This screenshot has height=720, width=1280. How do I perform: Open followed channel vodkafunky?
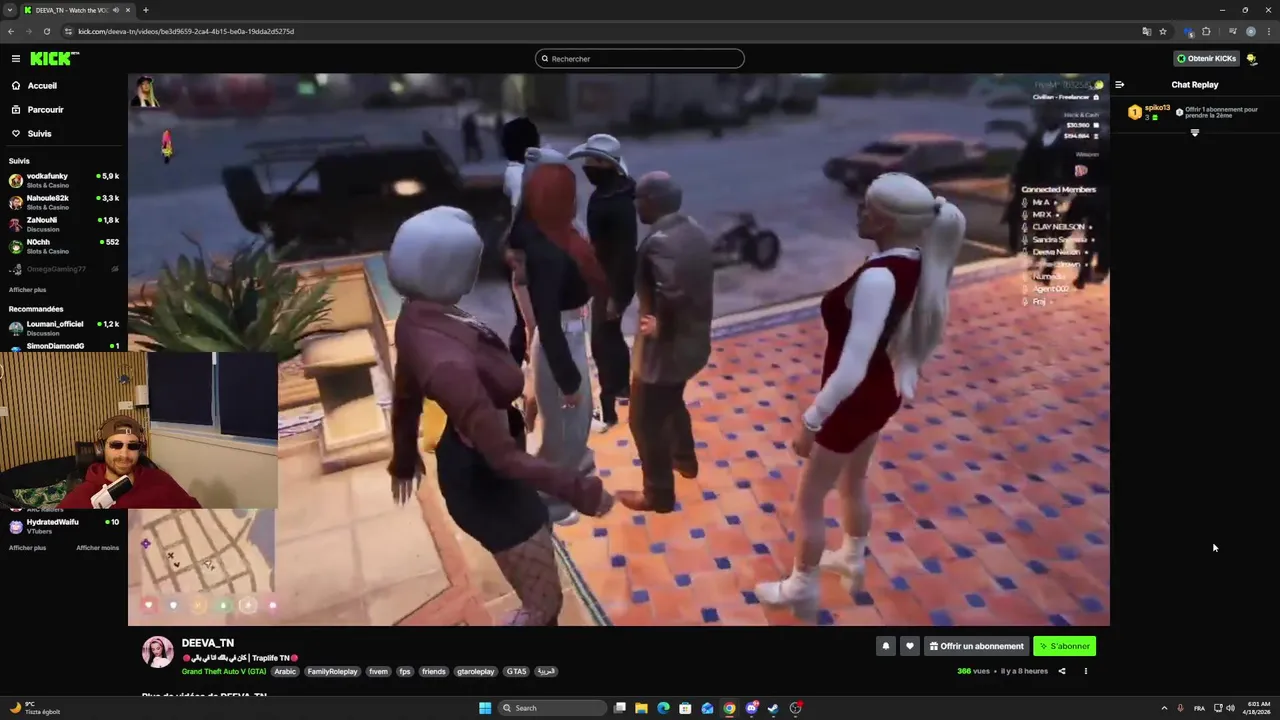64,180
